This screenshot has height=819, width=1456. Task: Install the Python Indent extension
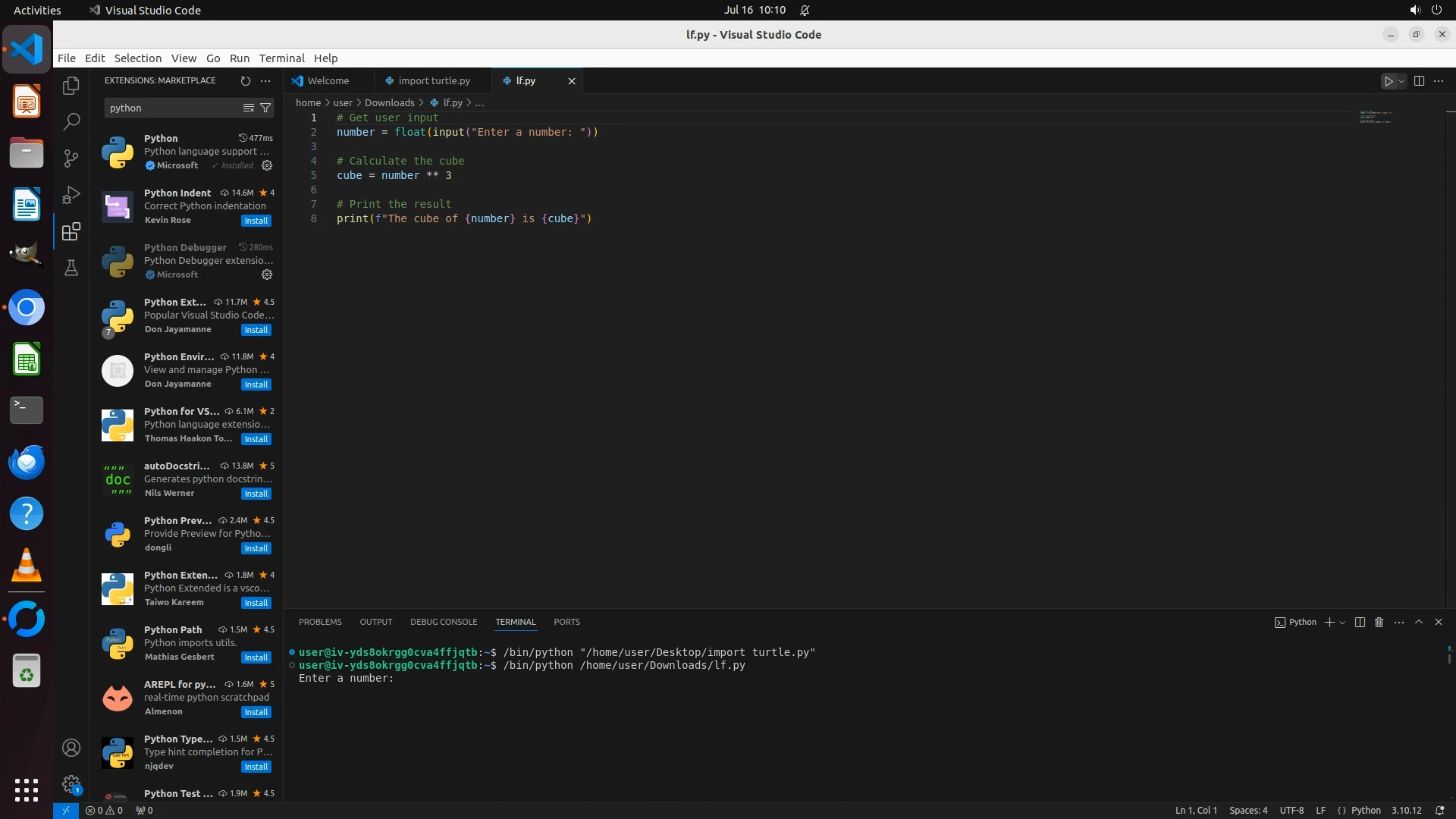coord(256,221)
